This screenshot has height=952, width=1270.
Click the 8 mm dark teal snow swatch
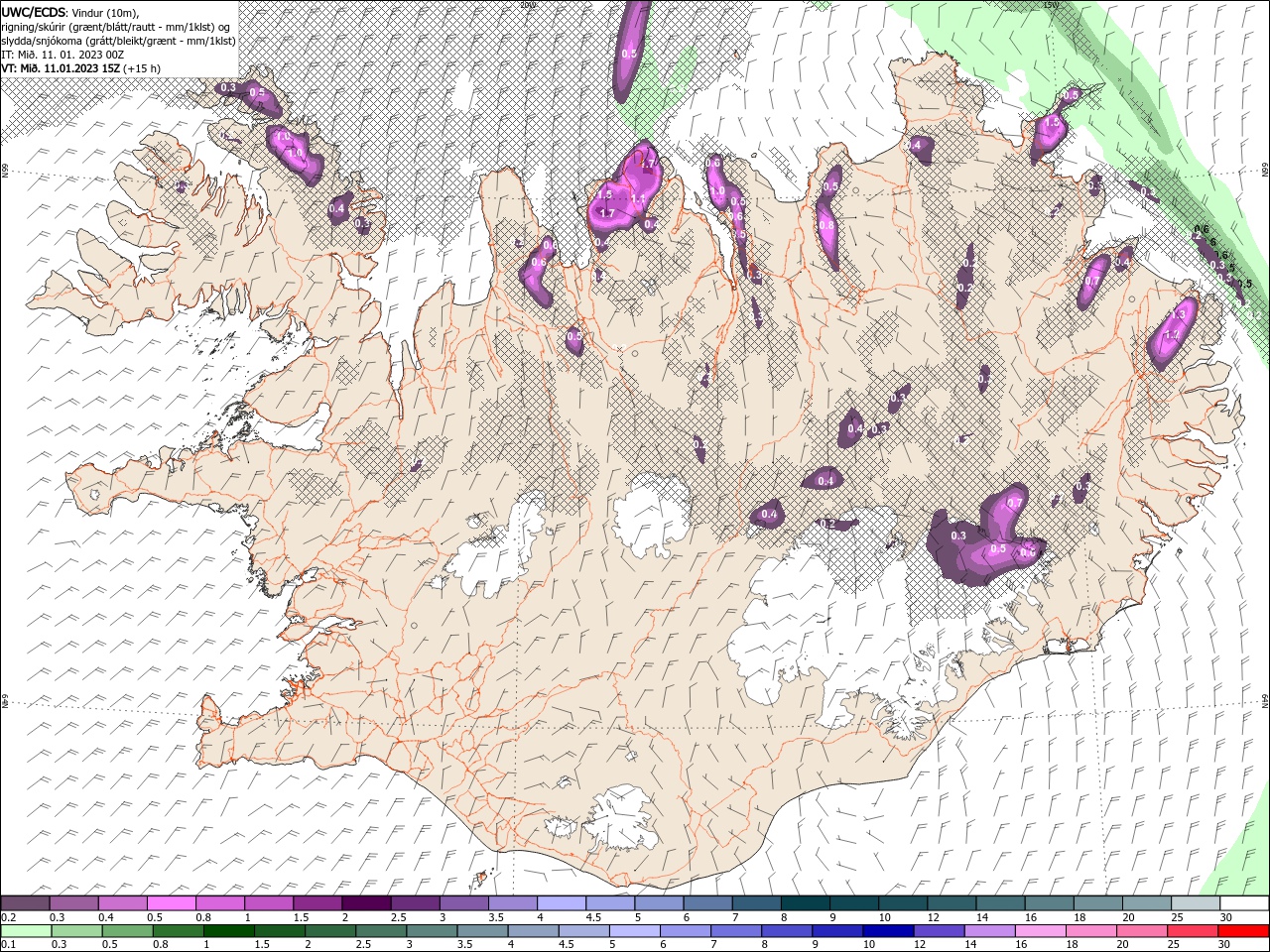click(806, 902)
